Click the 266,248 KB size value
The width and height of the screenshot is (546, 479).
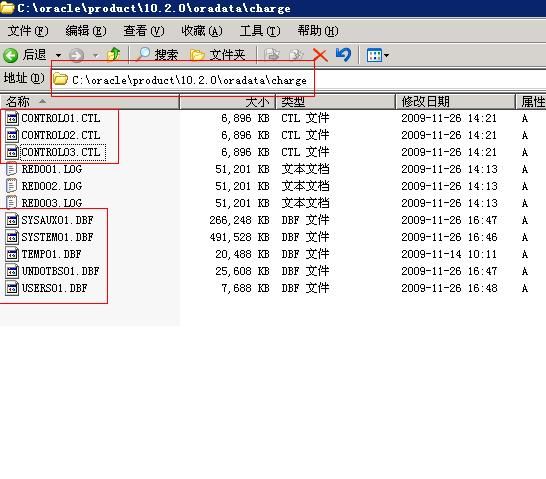click(x=240, y=220)
